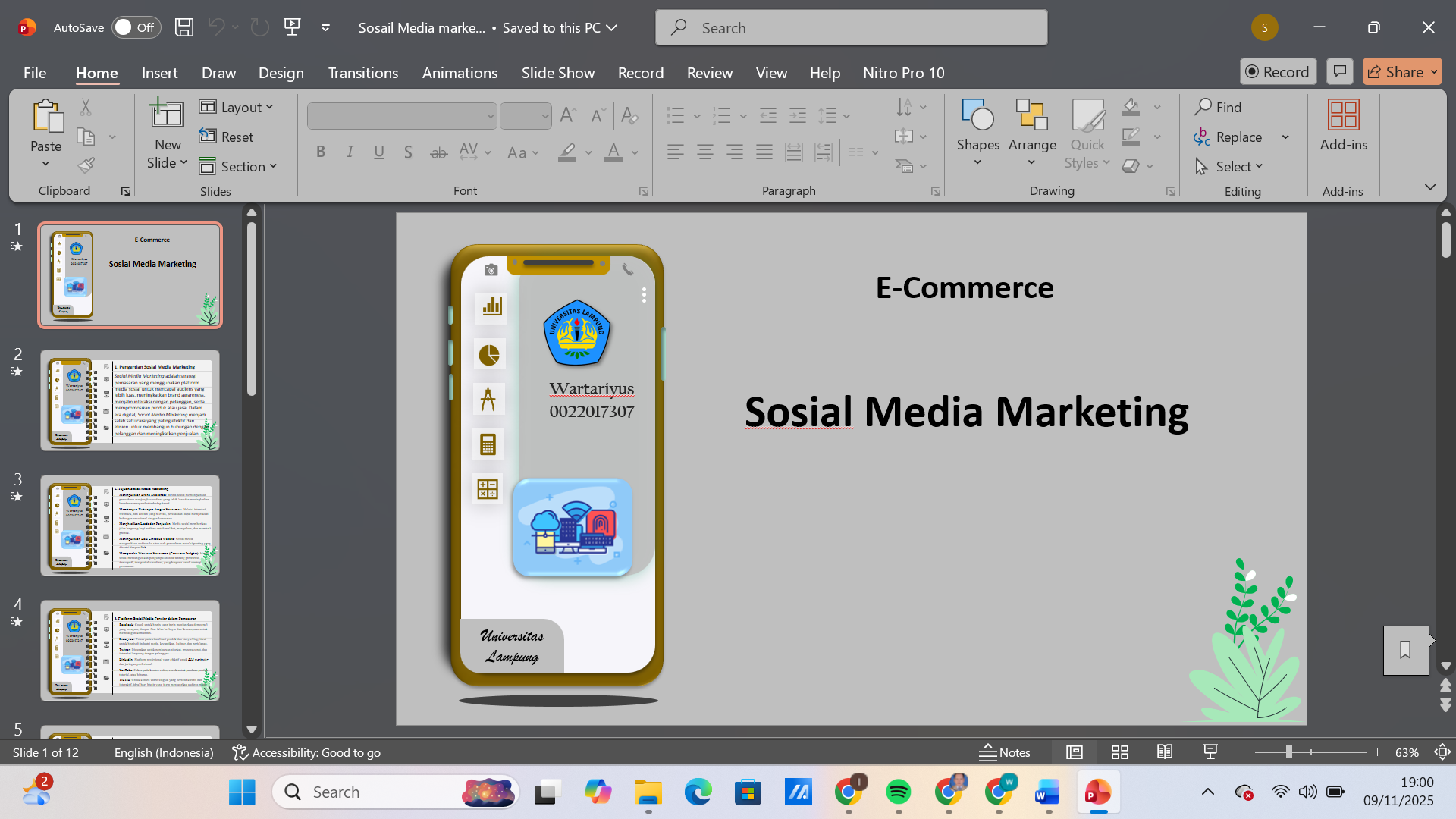This screenshot has height=819, width=1456.
Task: Switch to Slide Sorter view
Action: click(1119, 752)
